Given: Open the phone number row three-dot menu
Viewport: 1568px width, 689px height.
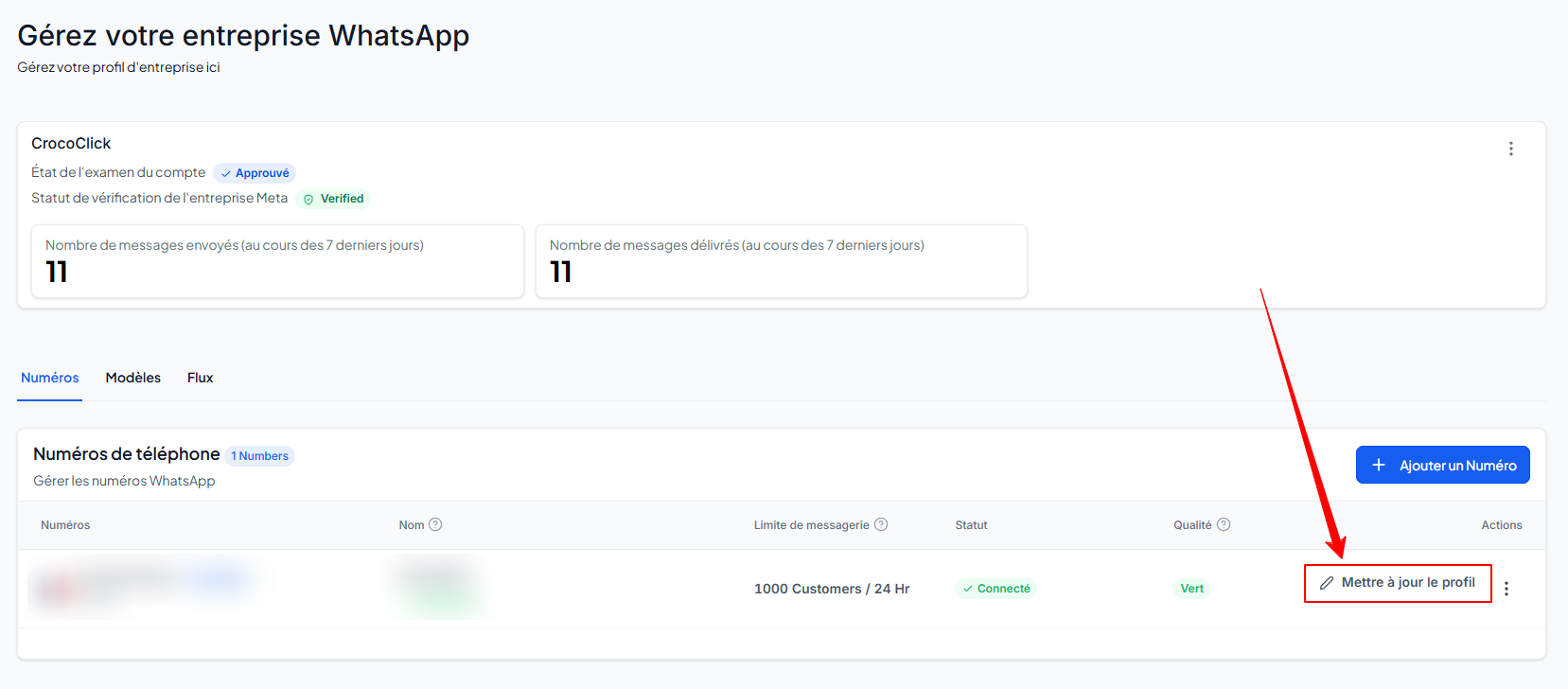Looking at the screenshot, I should pos(1506,589).
